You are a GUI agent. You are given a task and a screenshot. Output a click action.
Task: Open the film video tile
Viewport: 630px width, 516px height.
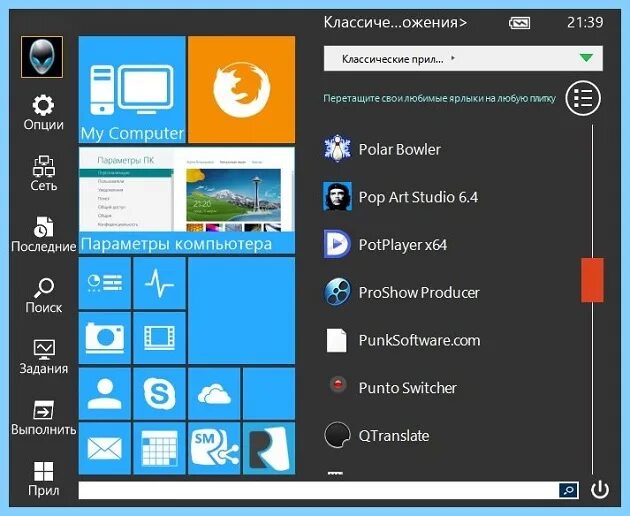click(160, 338)
